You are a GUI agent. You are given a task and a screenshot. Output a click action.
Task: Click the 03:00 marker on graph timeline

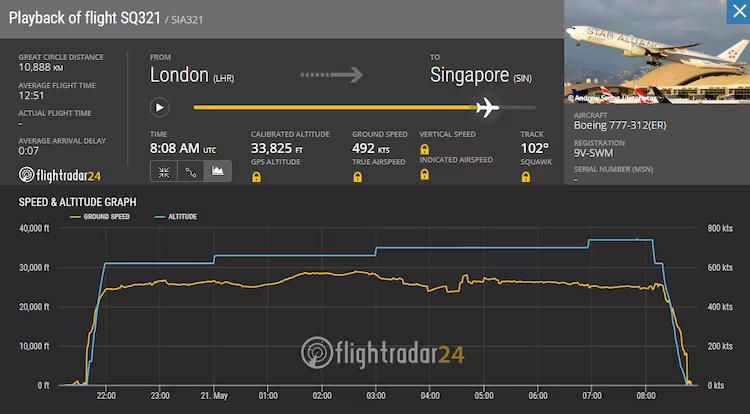(375, 395)
